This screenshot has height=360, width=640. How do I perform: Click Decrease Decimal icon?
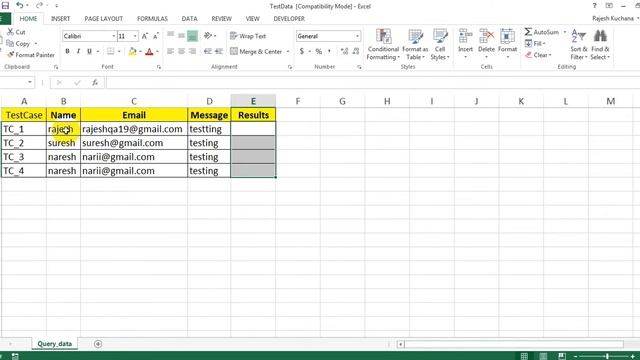point(356,51)
